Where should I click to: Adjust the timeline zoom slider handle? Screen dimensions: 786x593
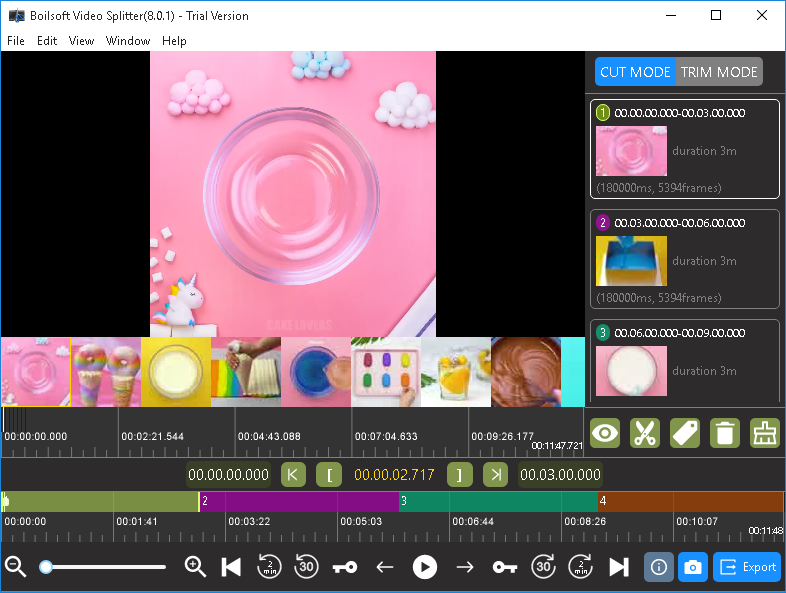[x=46, y=567]
